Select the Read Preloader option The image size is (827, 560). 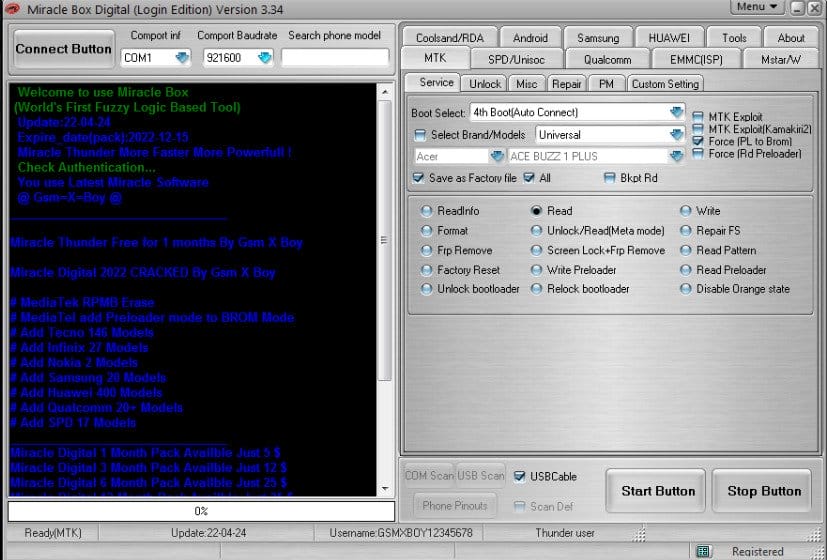(x=685, y=270)
